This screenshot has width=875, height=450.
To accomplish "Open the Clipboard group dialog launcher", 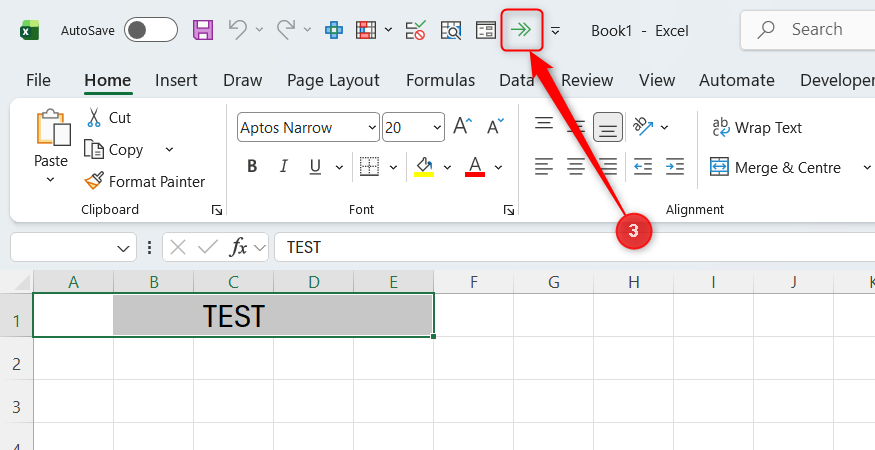I will tap(217, 210).
